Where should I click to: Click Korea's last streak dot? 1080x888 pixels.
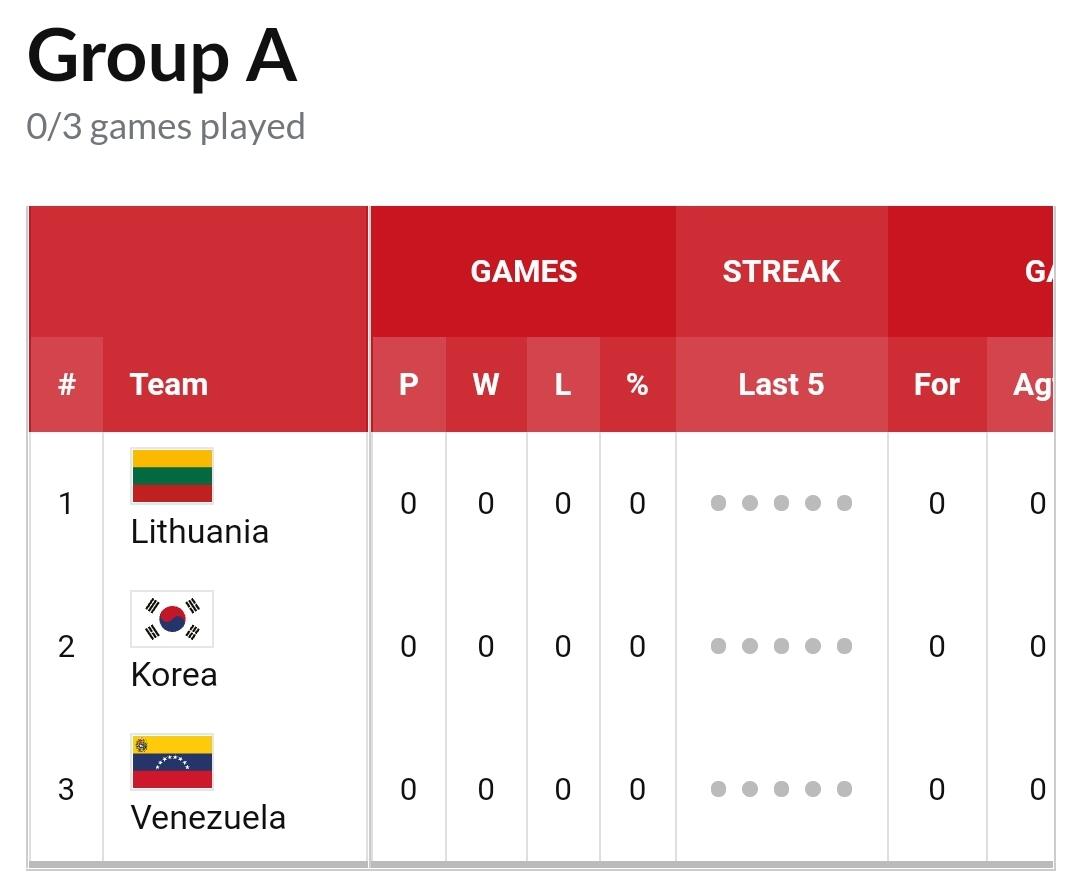tap(844, 646)
